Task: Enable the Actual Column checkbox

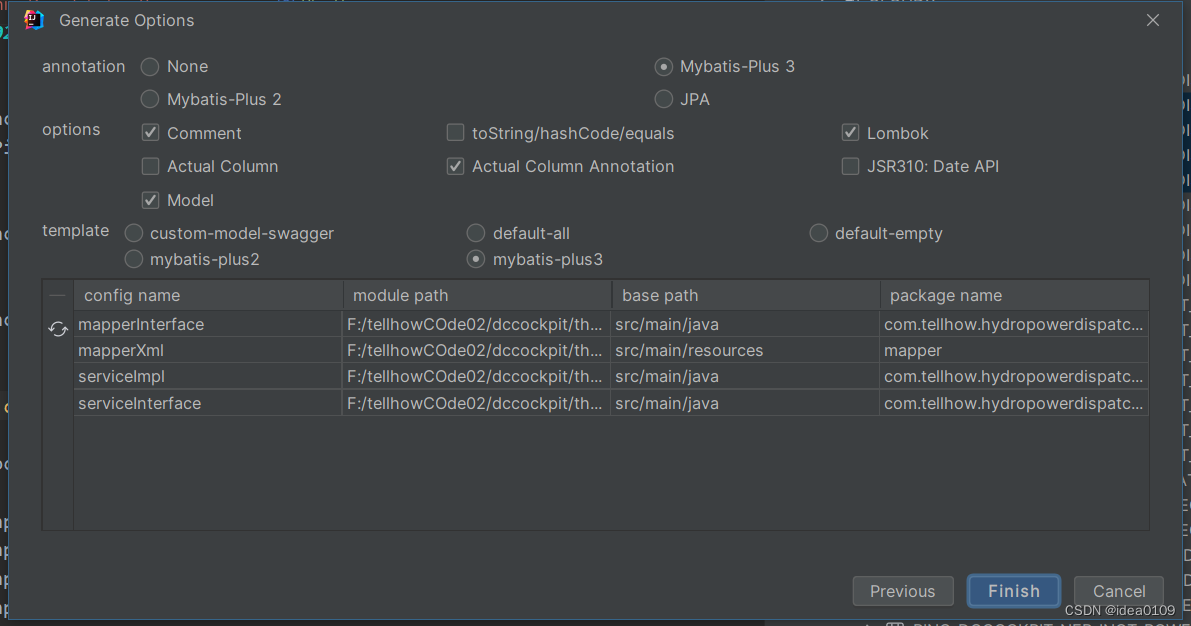Action: point(150,166)
